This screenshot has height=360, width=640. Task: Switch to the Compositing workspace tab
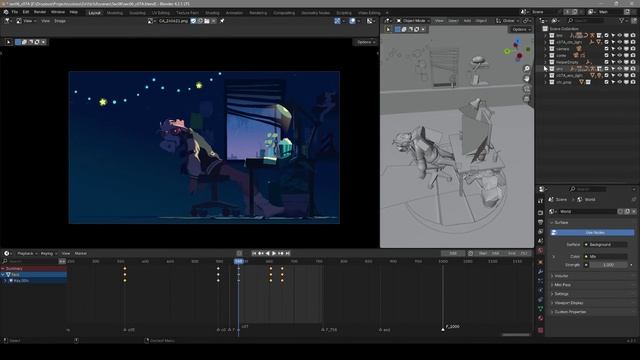284,13
